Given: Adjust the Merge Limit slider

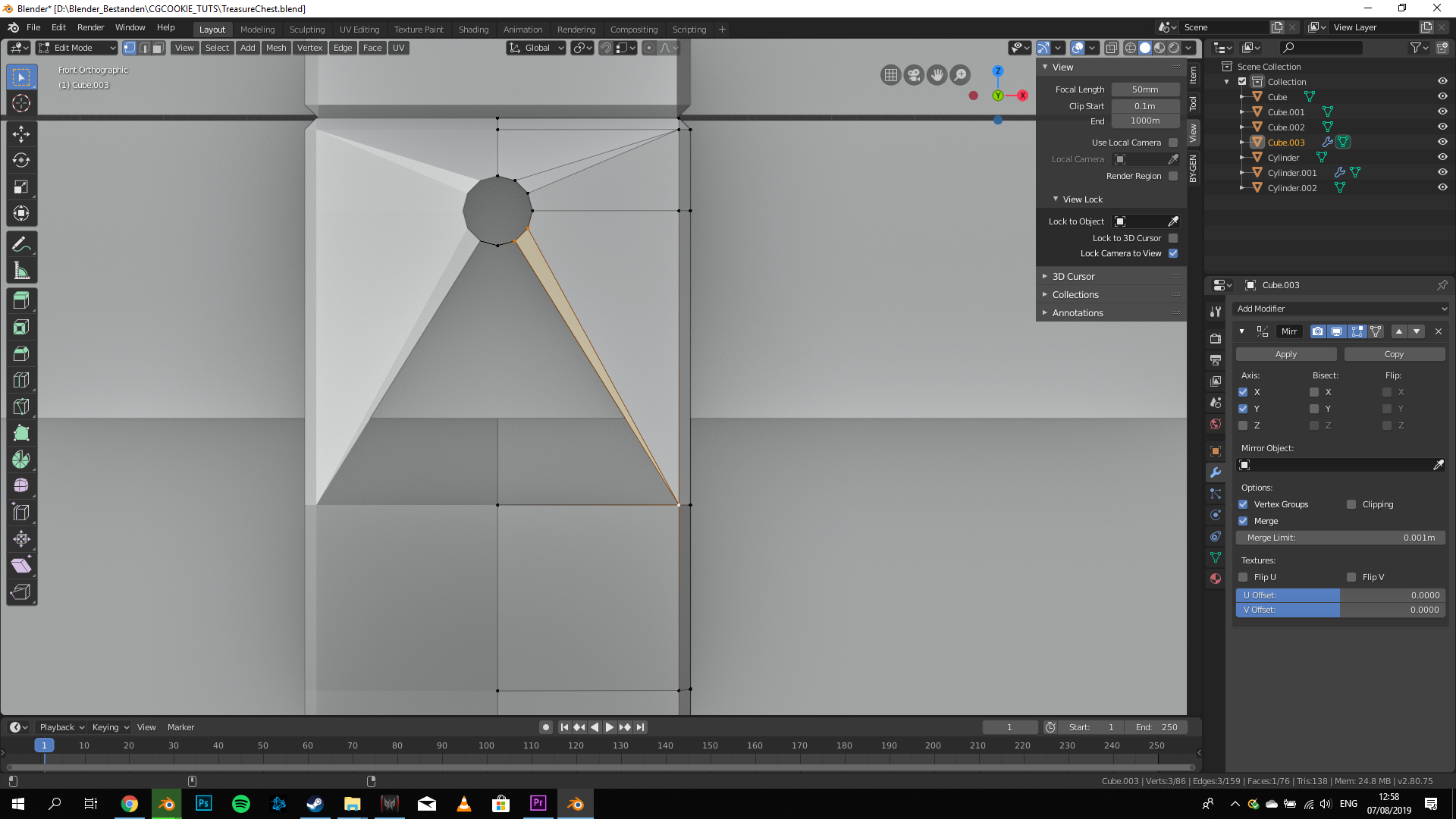Looking at the screenshot, I should coord(1341,538).
